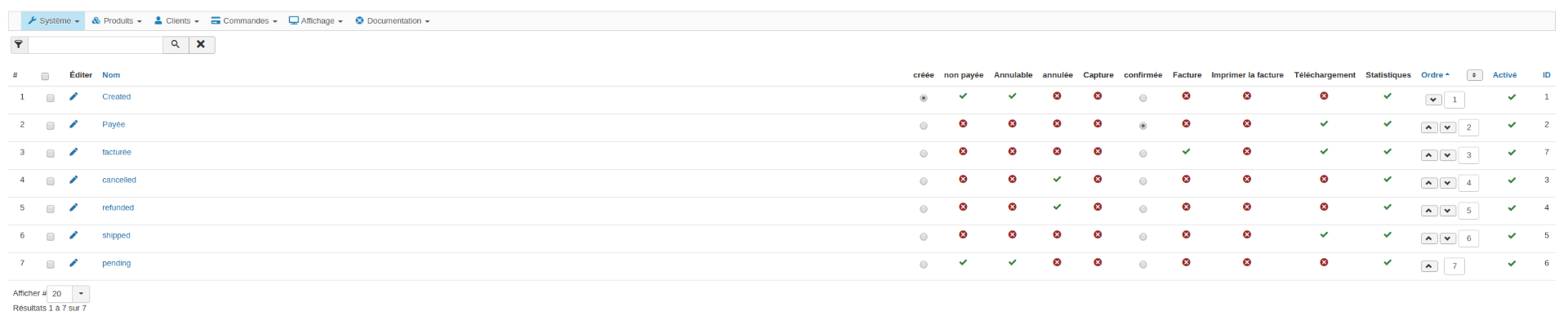Toggle the Activé checkmark for cancelled
The height and width of the screenshot is (316, 1568).
tap(1512, 180)
